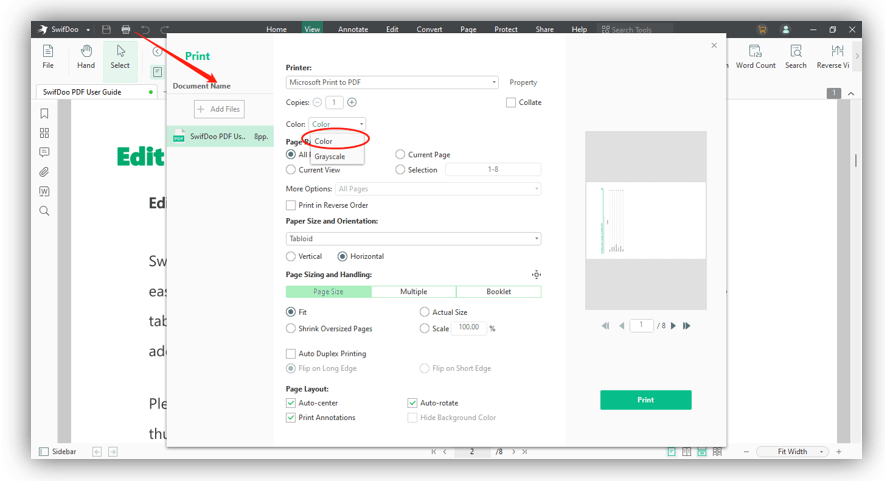Open the Word fields sidebar icon

point(44,191)
